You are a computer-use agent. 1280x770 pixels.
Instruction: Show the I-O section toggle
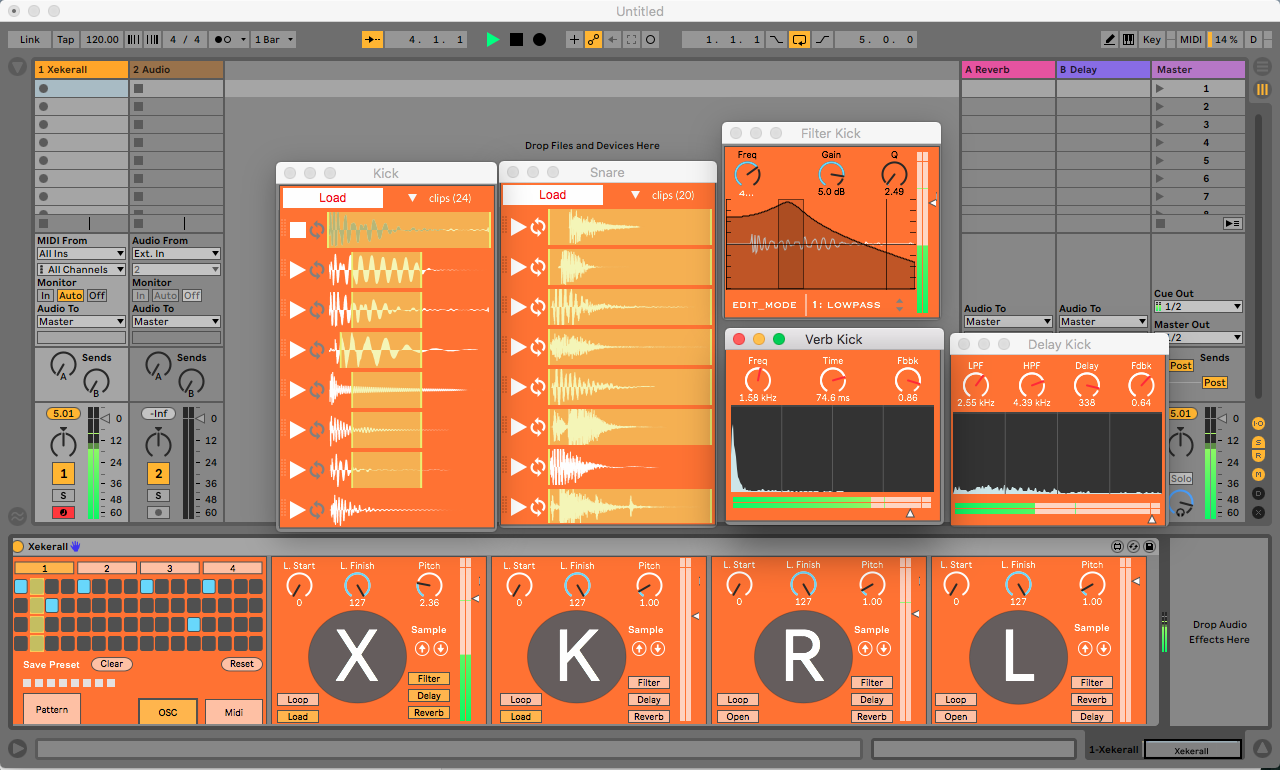point(1259,424)
